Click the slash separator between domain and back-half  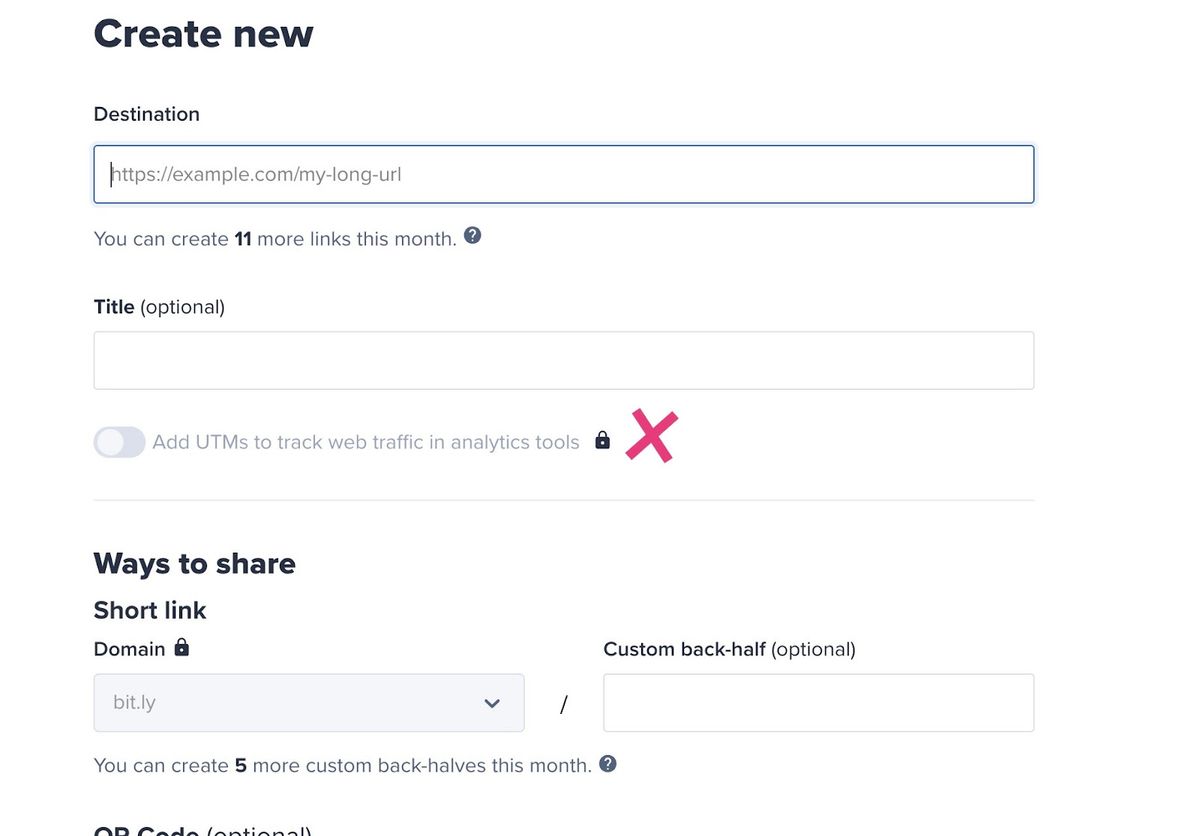tap(564, 704)
